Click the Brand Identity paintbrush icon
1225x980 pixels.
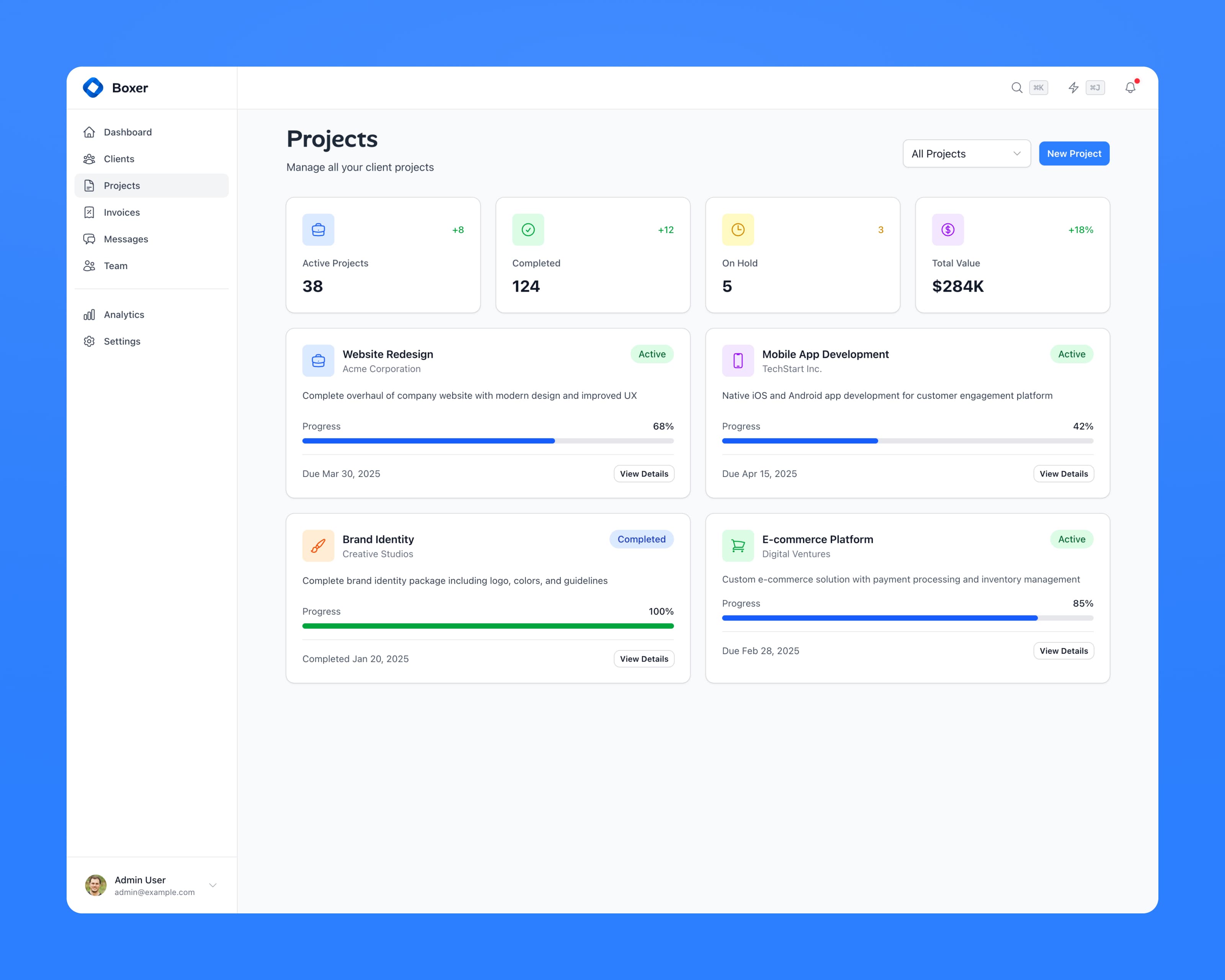coord(318,546)
